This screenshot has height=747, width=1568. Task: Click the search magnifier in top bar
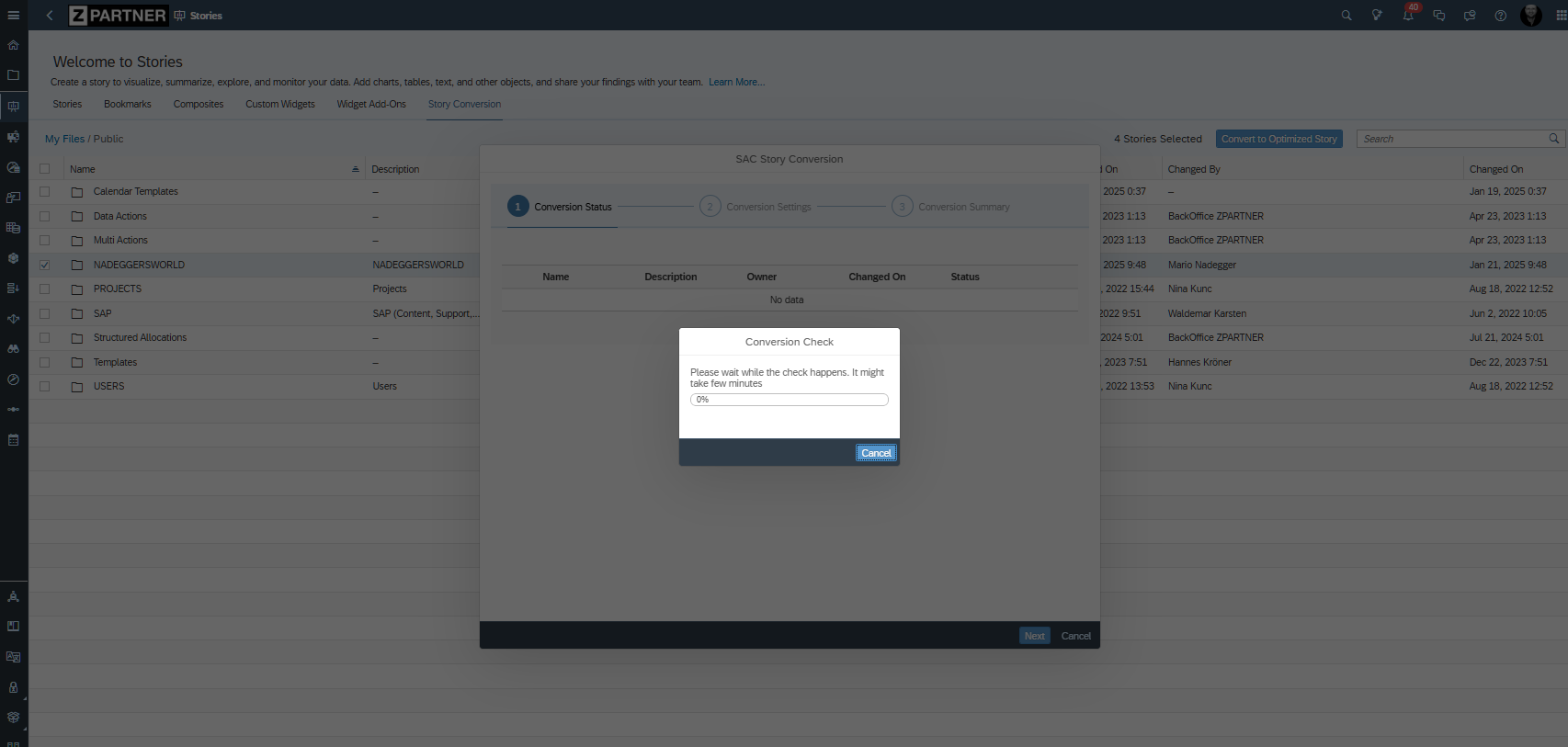pyautogui.click(x=1346, y=16)
